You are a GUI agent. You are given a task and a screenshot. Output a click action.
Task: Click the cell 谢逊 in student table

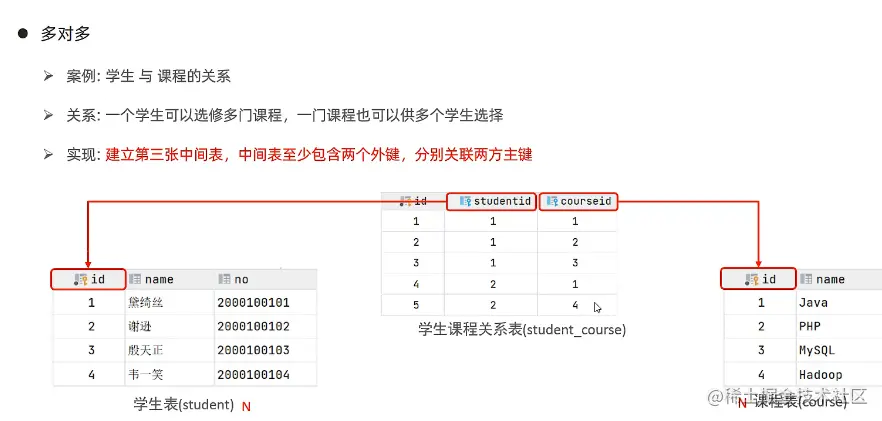169,326
